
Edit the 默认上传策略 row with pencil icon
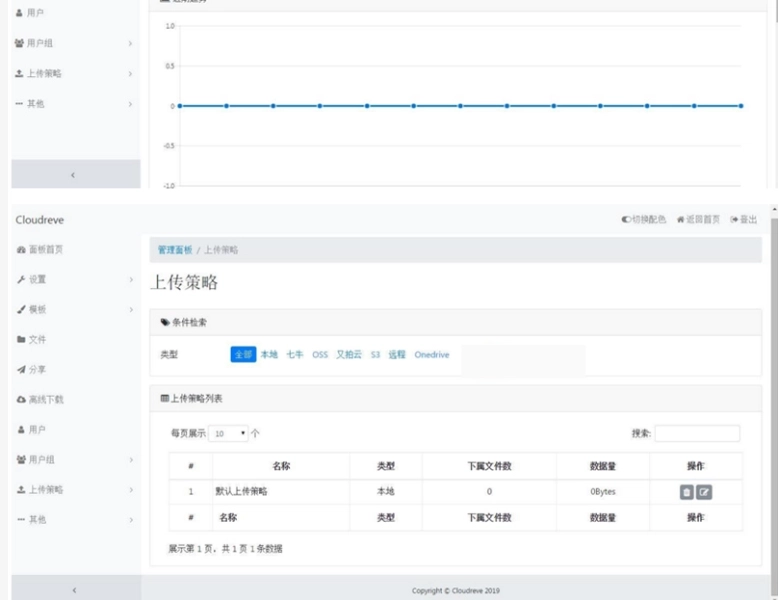coord(704,492)
